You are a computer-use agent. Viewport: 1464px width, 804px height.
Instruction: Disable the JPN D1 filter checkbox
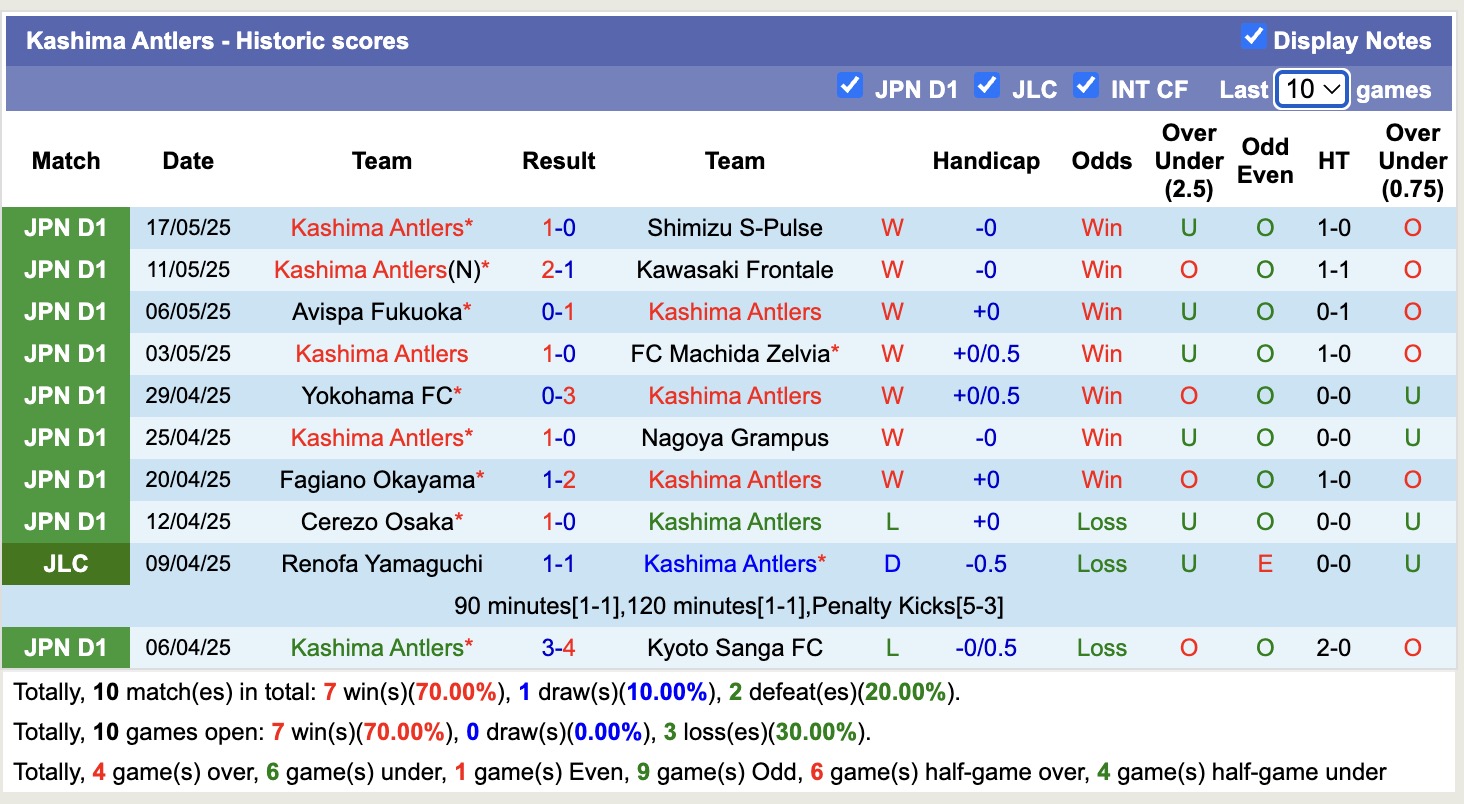pyautogui.click(x=850, y=87)
